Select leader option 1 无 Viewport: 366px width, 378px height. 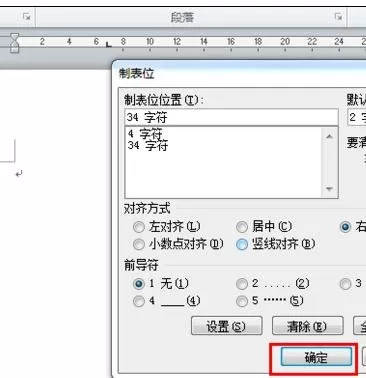point(161,284)
